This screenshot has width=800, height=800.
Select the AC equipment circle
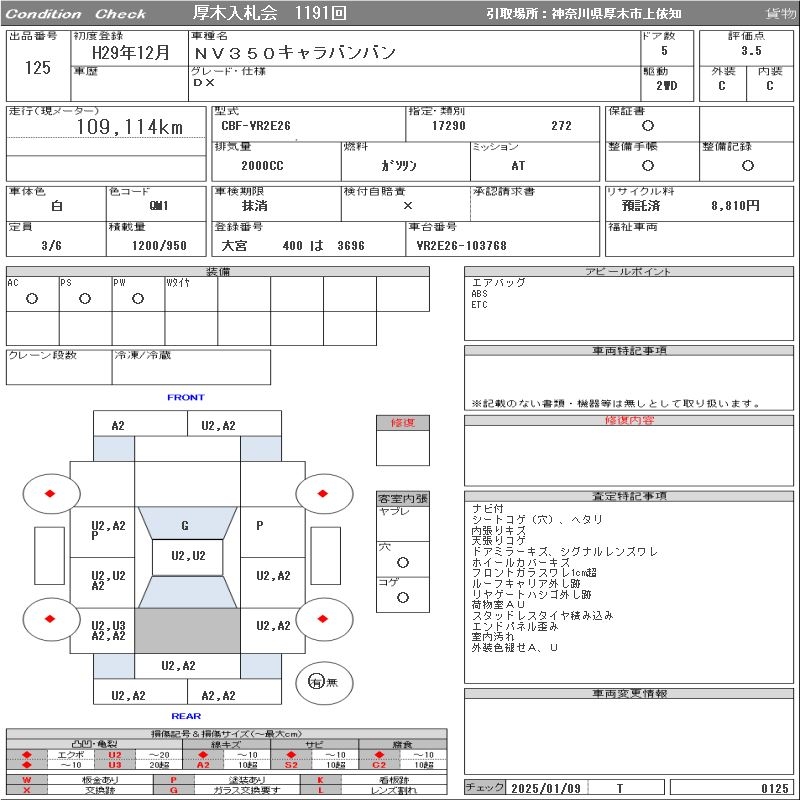[32, 298]
